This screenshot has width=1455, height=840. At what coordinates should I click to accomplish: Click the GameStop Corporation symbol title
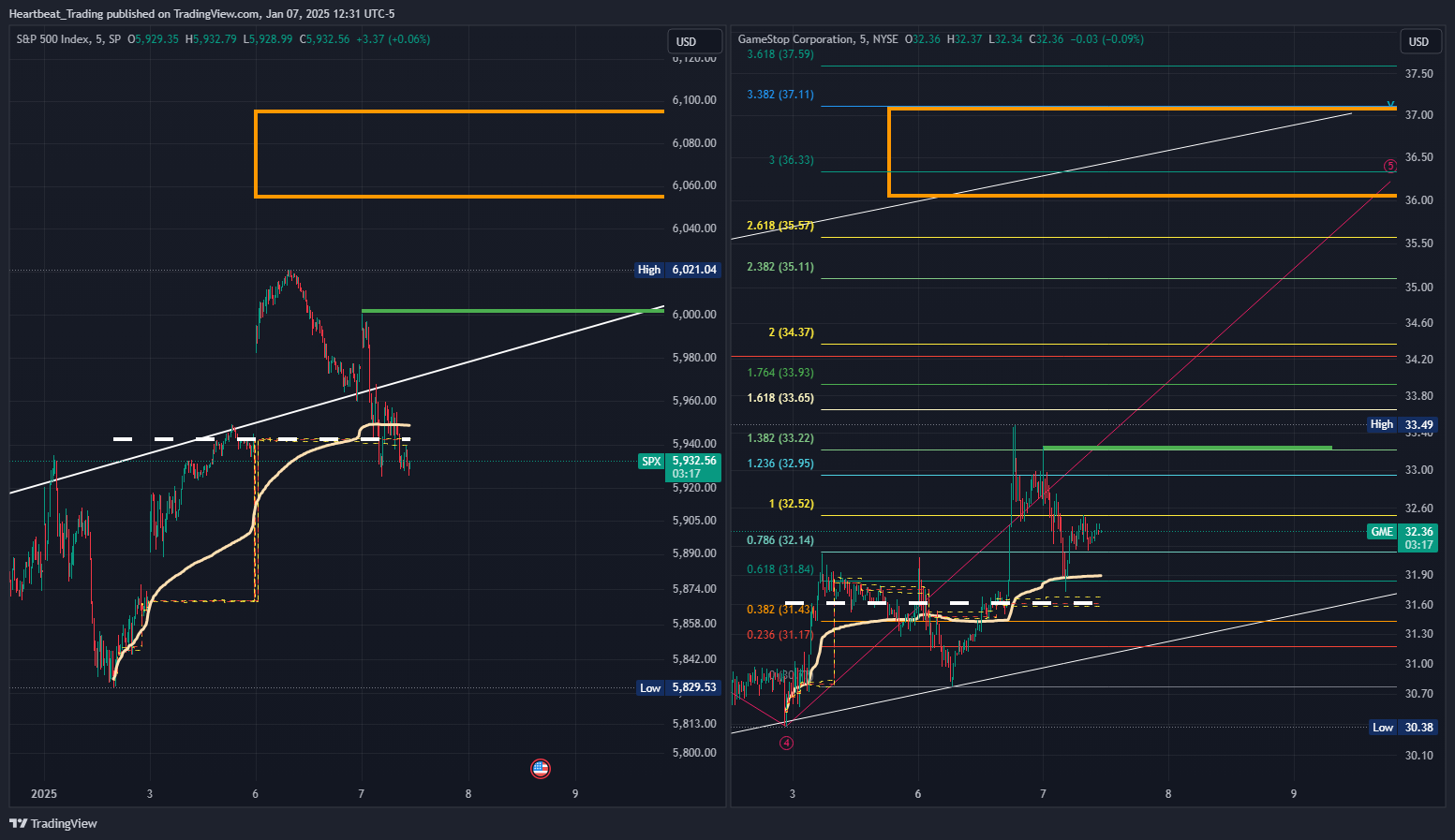[818, 39]
